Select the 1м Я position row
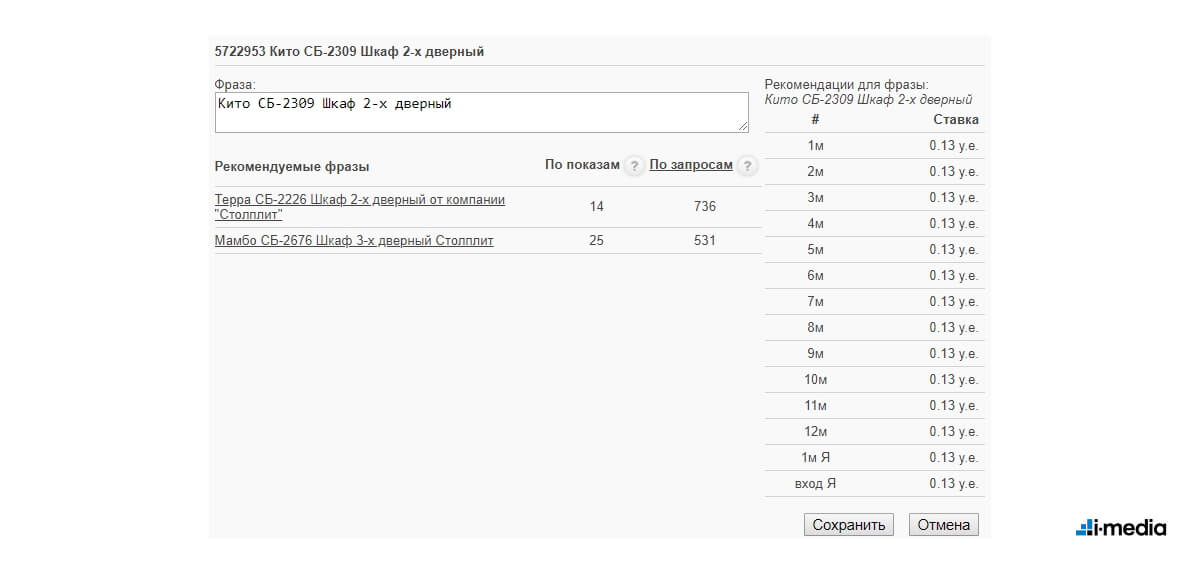 click(x=874, y=458)
